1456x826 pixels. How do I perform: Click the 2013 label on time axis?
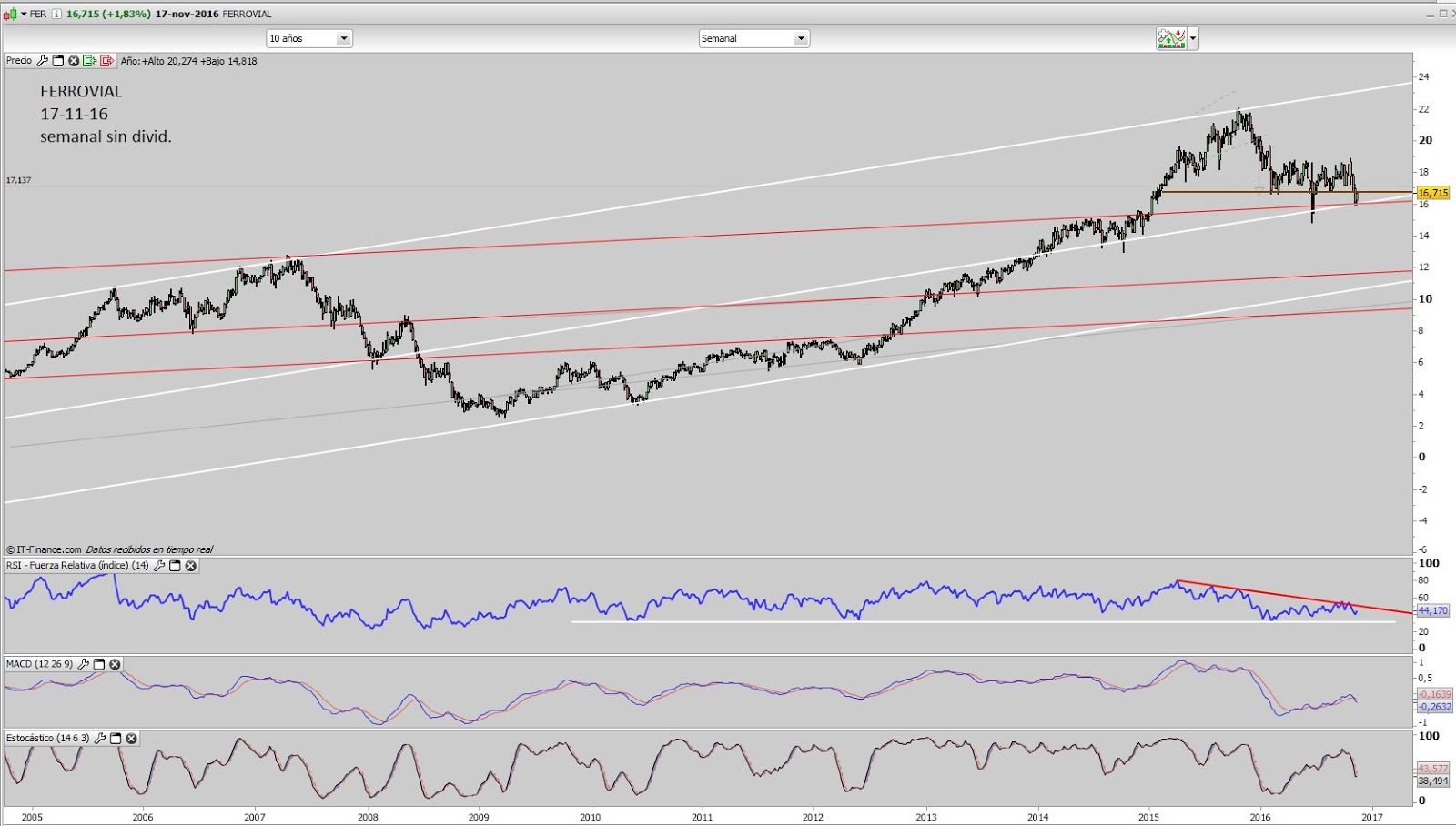(x=925, y=817)
